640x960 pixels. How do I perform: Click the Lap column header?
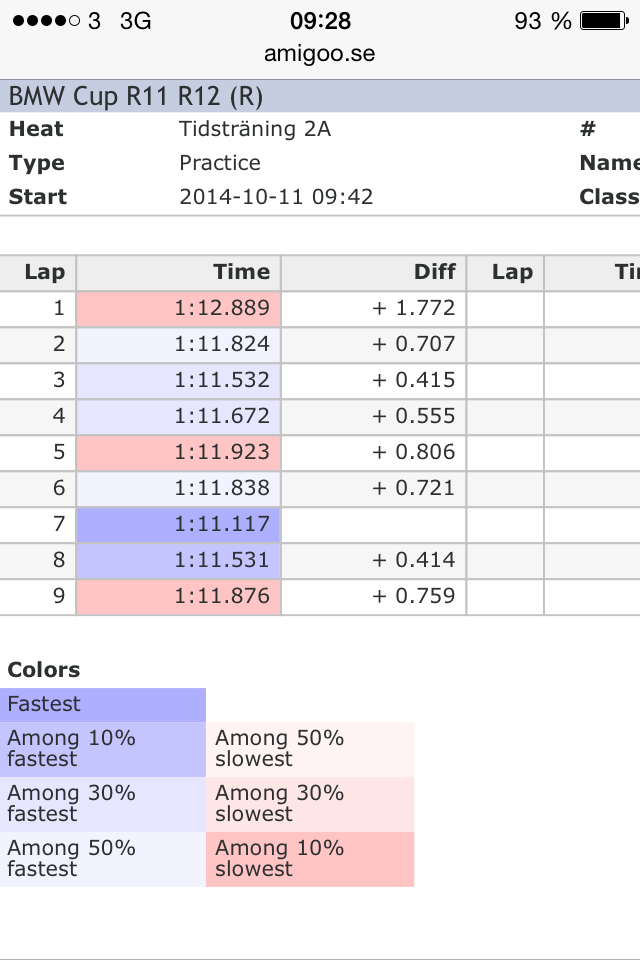[x=37, y=272]
